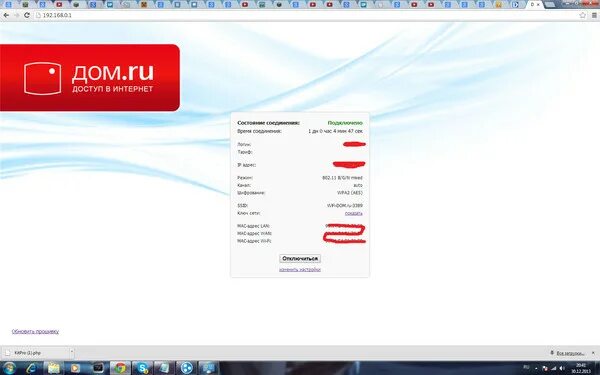Click the 802.11 B/G/N mixed mode value
The width and height of the screenshot is (600, 375).
click(x=342, y=178)
